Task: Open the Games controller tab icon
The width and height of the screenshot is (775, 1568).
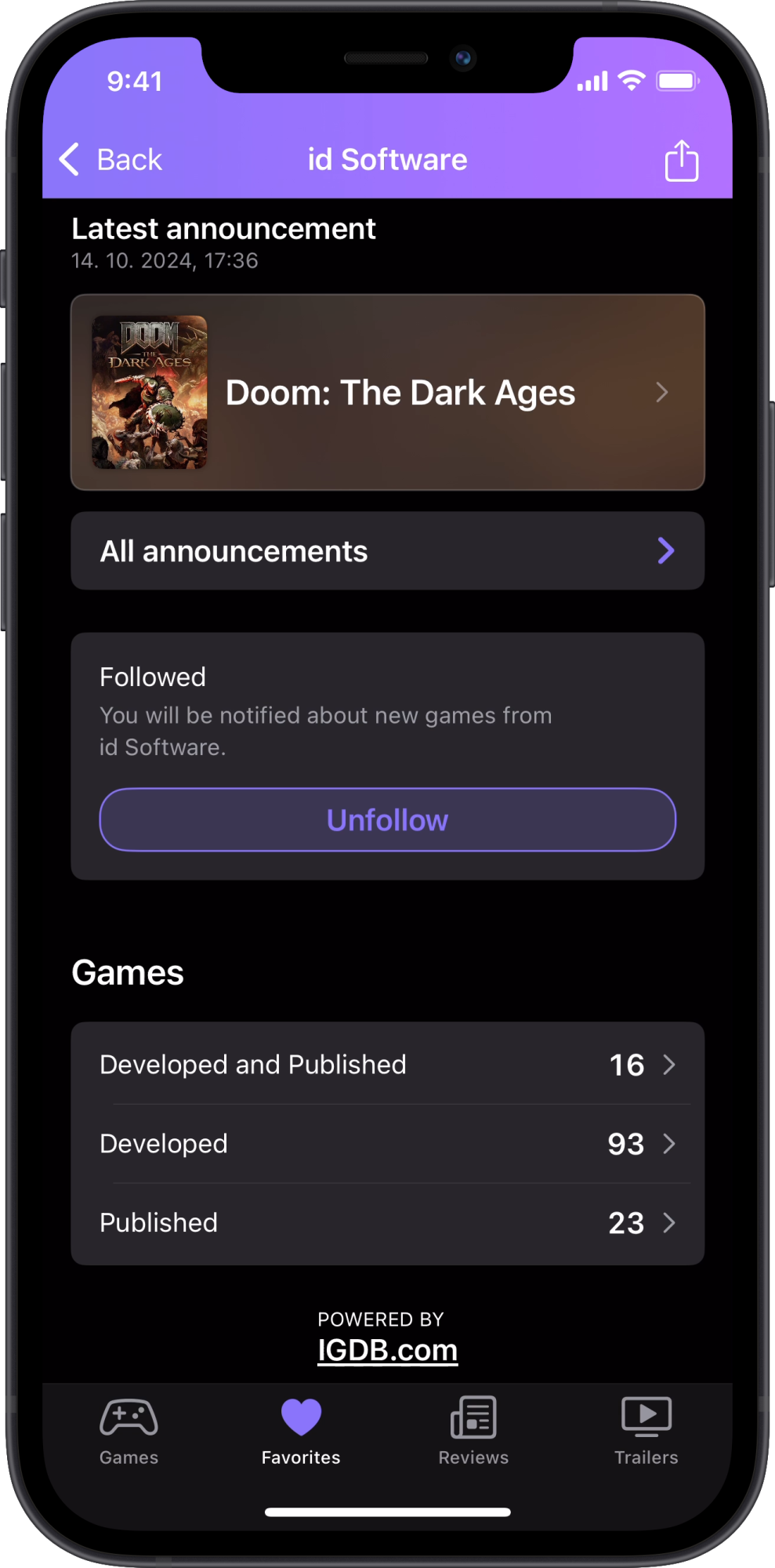Action: pos(129,1417)
